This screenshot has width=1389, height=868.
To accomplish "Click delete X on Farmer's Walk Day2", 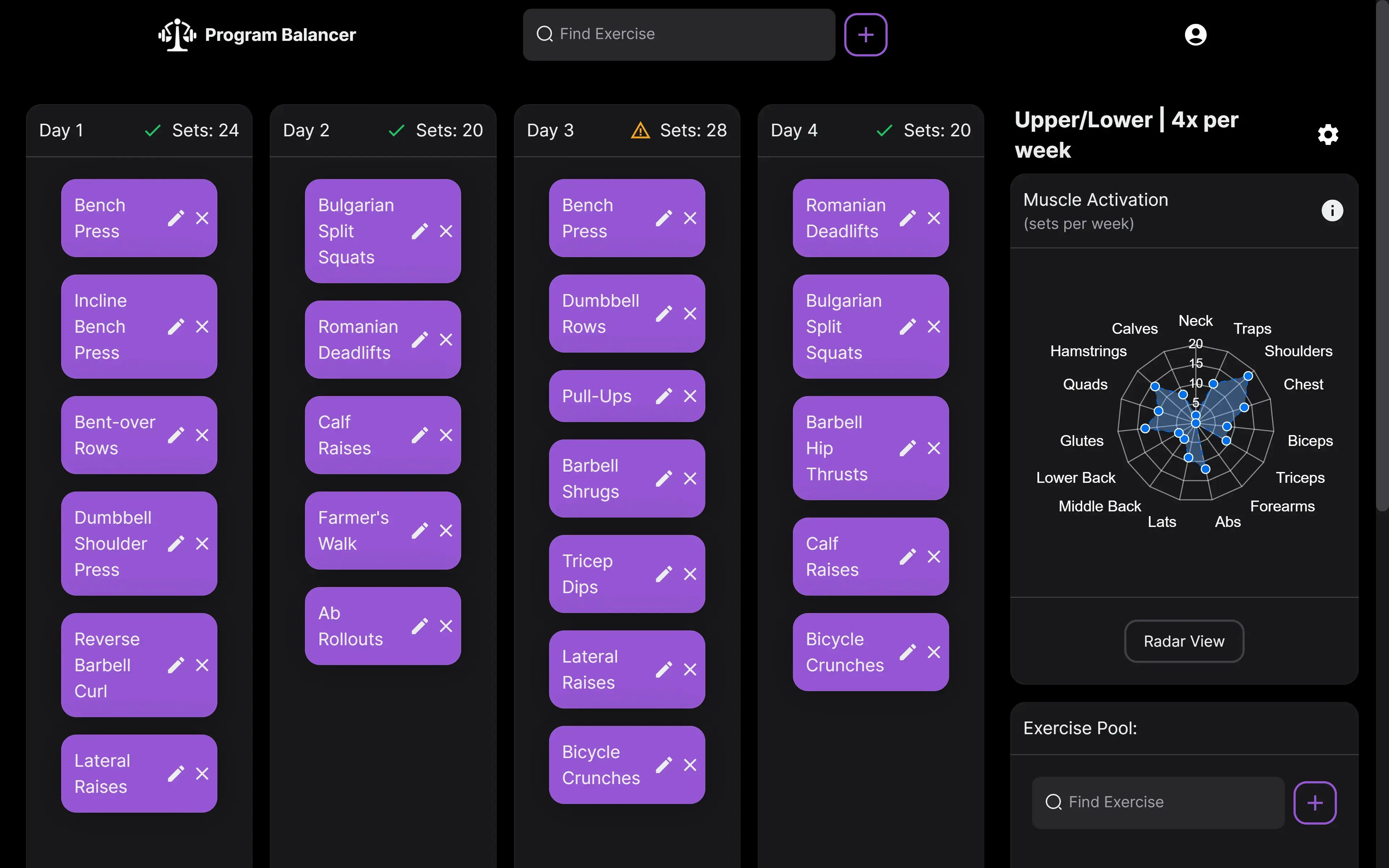I will pos(446,530).
